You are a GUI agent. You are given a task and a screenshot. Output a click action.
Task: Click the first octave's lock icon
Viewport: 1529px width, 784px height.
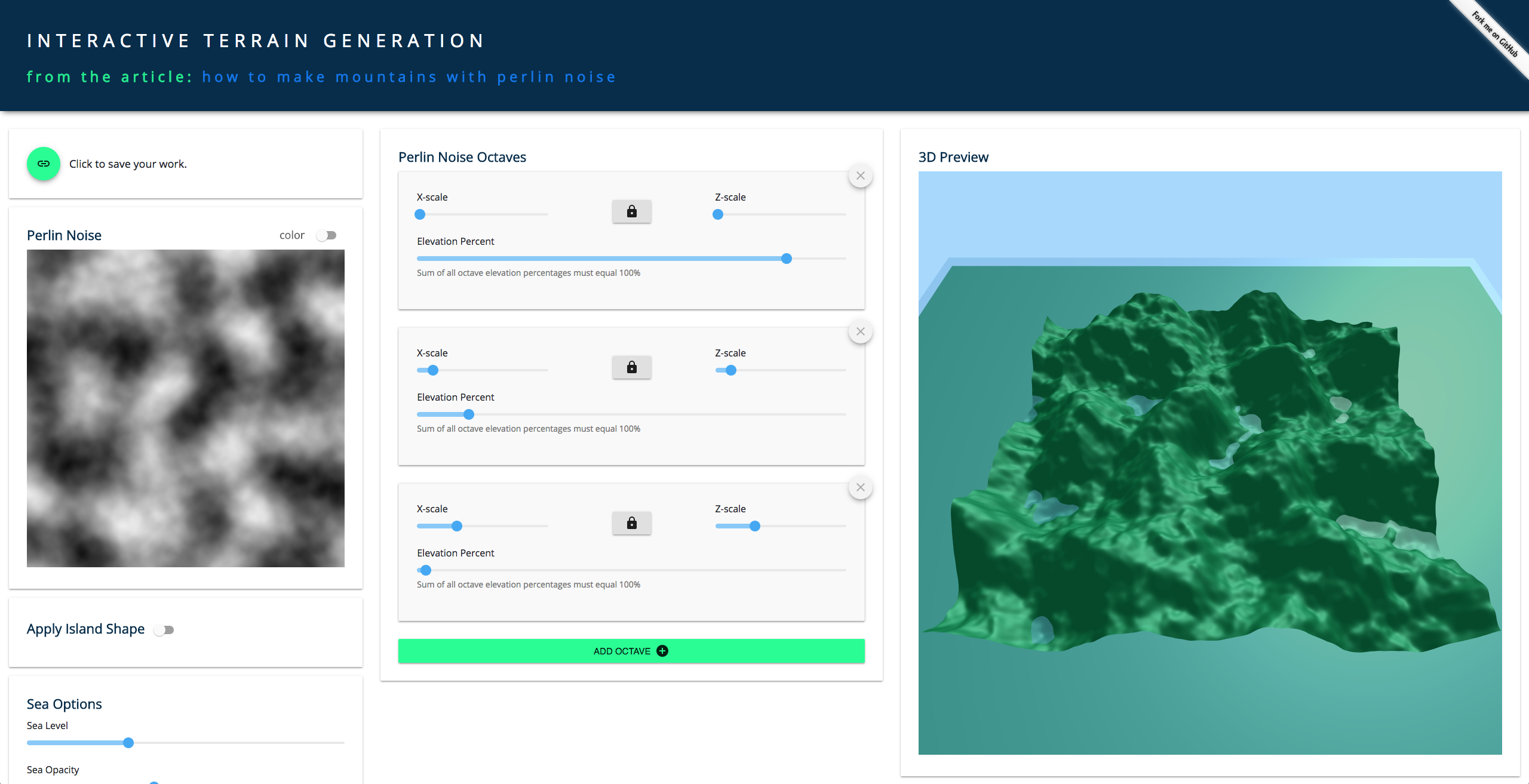631,211
